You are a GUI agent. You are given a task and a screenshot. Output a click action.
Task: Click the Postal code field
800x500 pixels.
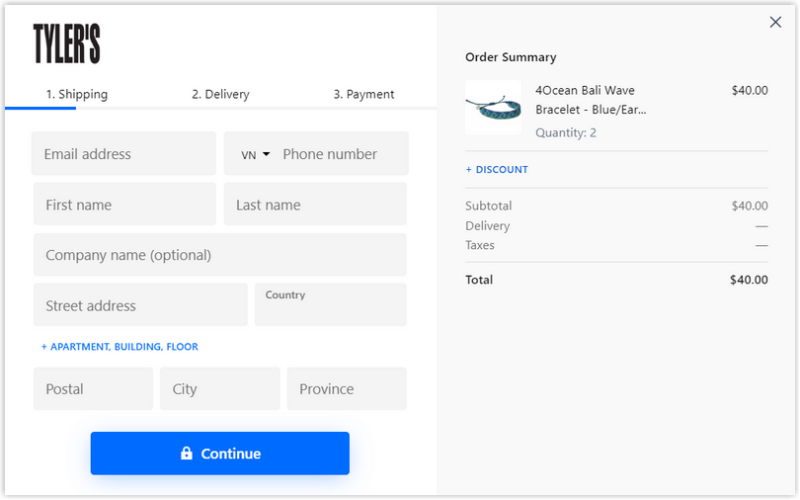[x=93, y=389]
